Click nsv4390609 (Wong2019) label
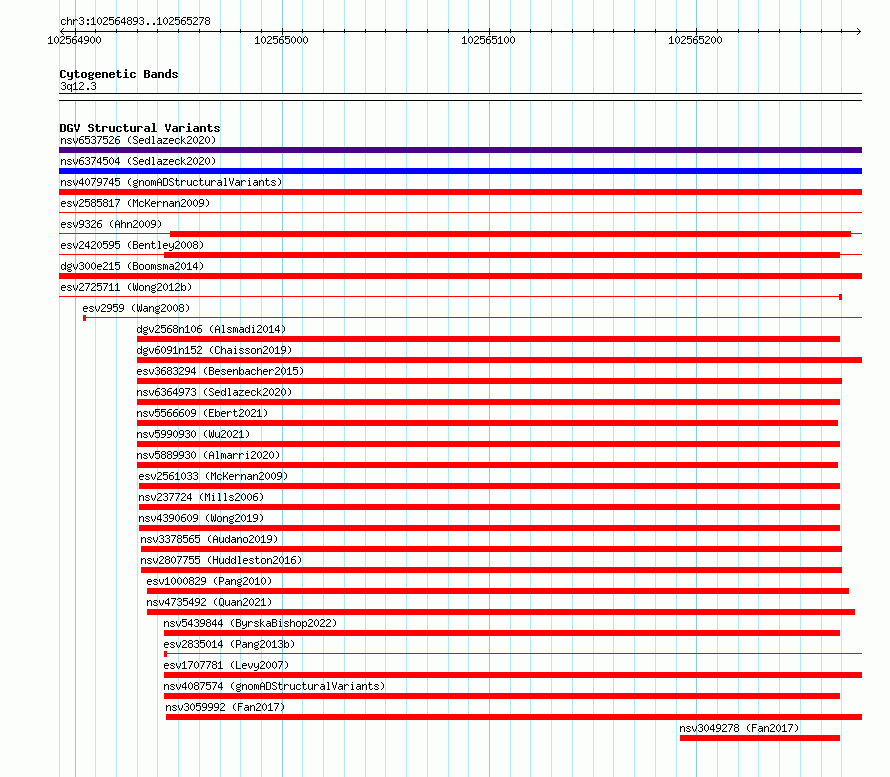Image resolution: width=890 pixels, height=777 pixels. click(x=201, y=518)
